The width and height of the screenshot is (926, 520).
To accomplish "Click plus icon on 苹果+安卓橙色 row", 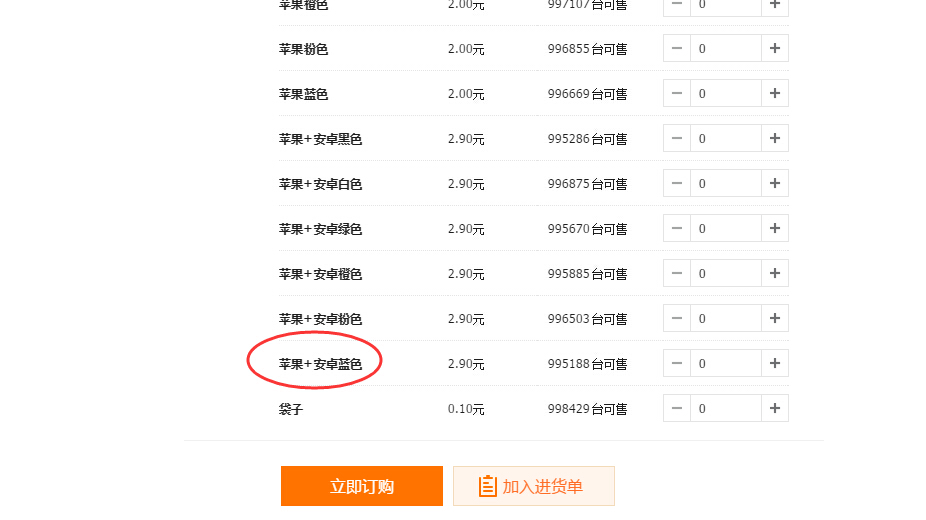I will pos(775,273).
